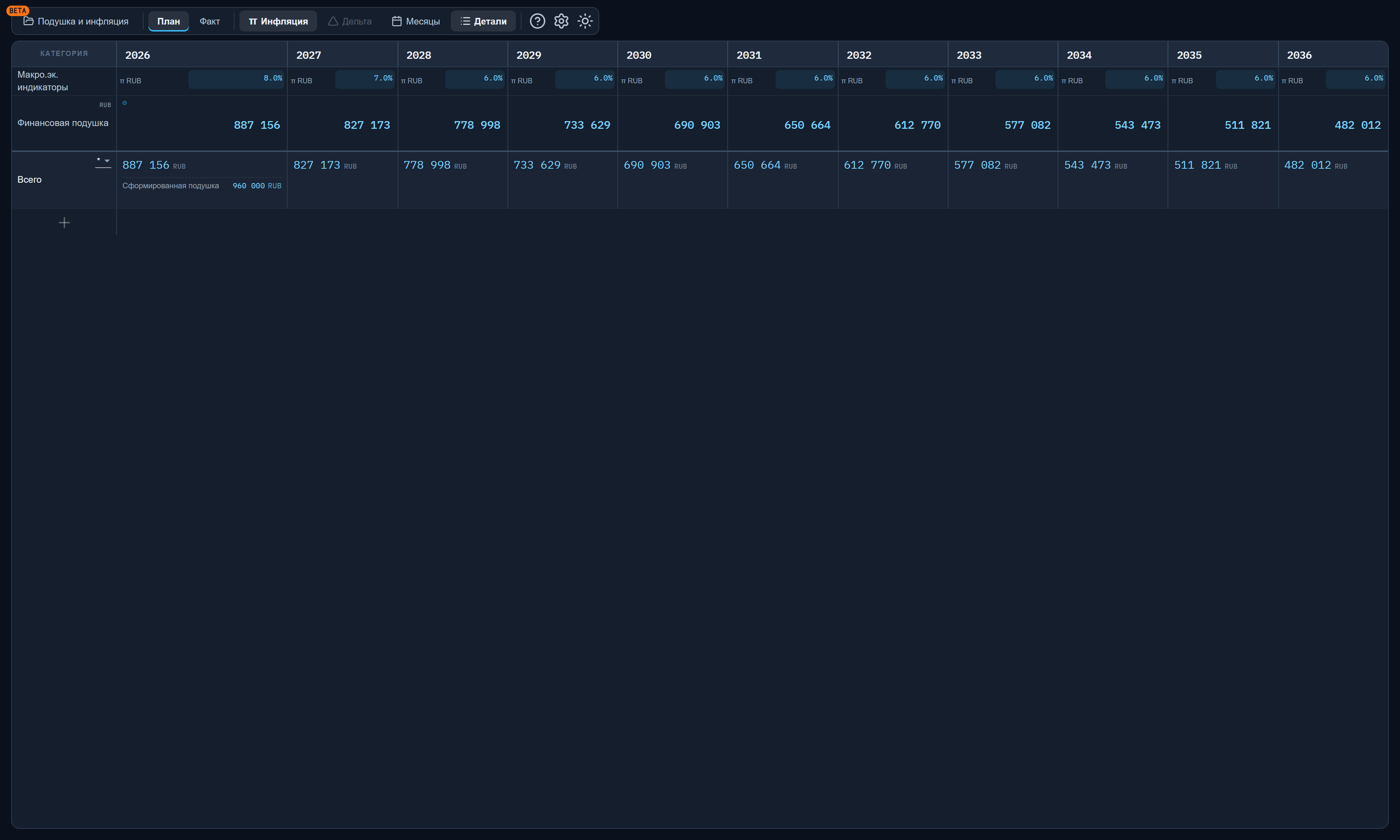Select Финансовая подушка value 543 473
Image resolution: width=1400 pixels, height=840 pixels.
(1137, 125)
